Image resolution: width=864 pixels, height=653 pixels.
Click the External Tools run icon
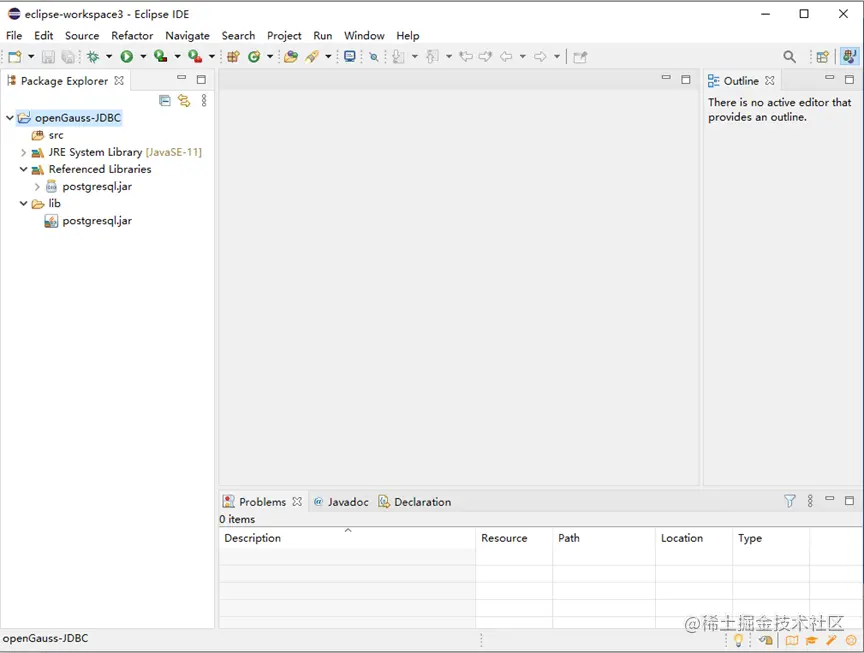tap(195, 56)
